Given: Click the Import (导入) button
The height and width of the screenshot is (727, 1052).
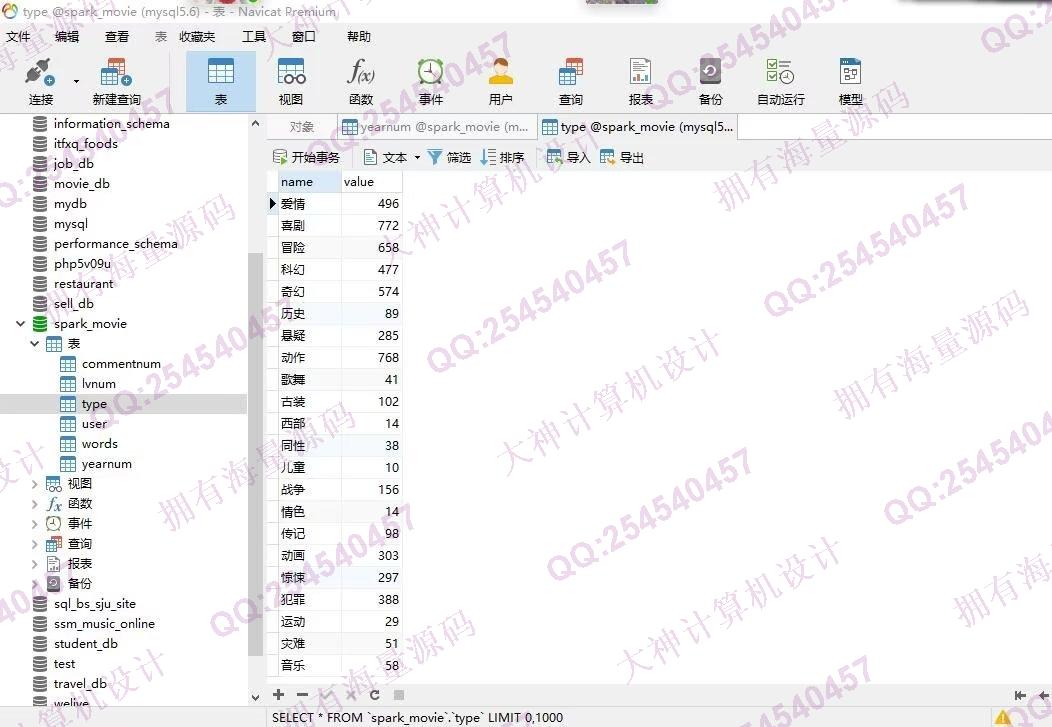Looking at the screenshot, I should click(568, 158).
